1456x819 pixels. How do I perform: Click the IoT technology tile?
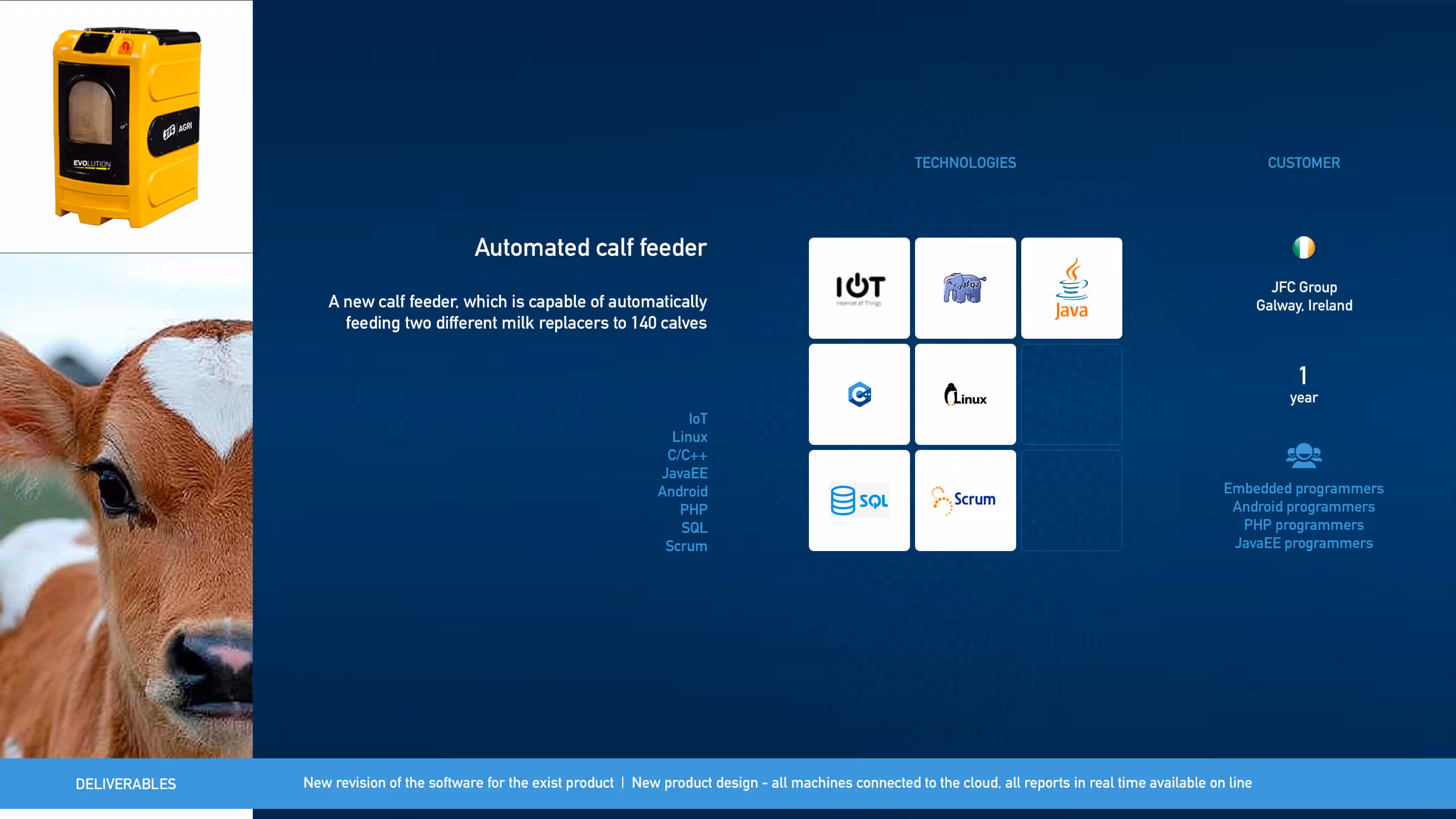pyautogui.click(x=858, y=288)
